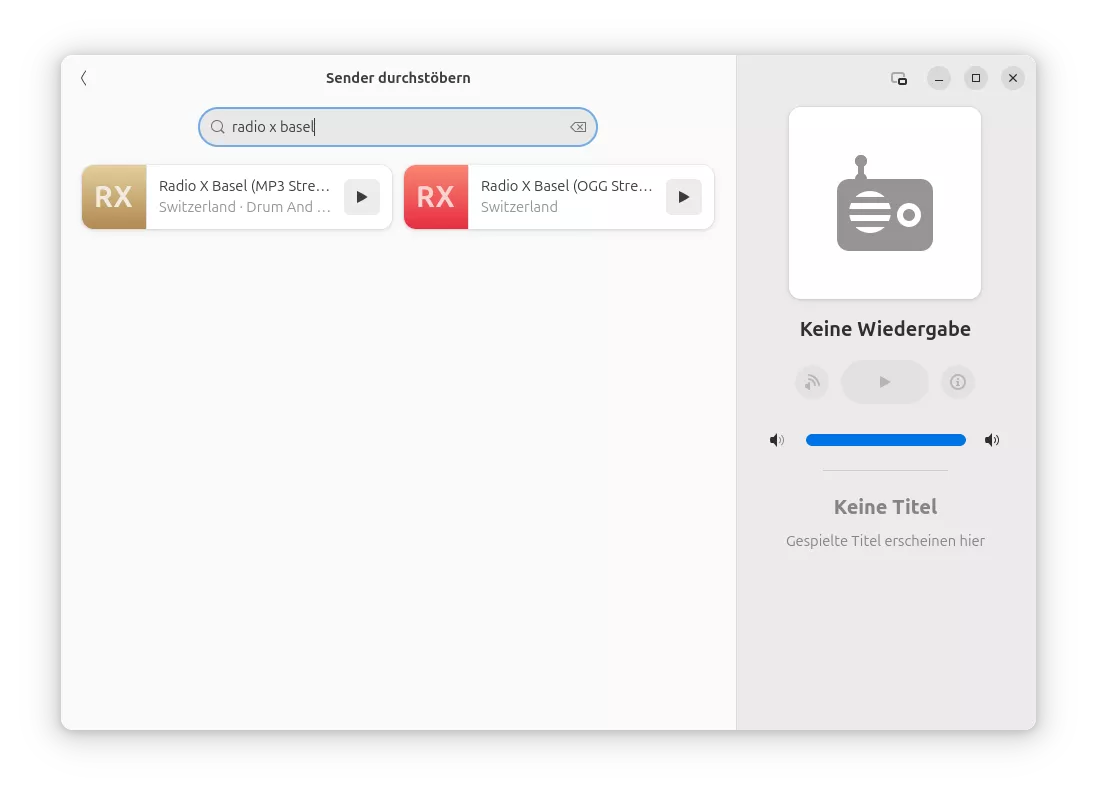Click the Keine Wiedergabe label
The width and height of the screenshot is (1097, 797).
(x=884, y=328)
